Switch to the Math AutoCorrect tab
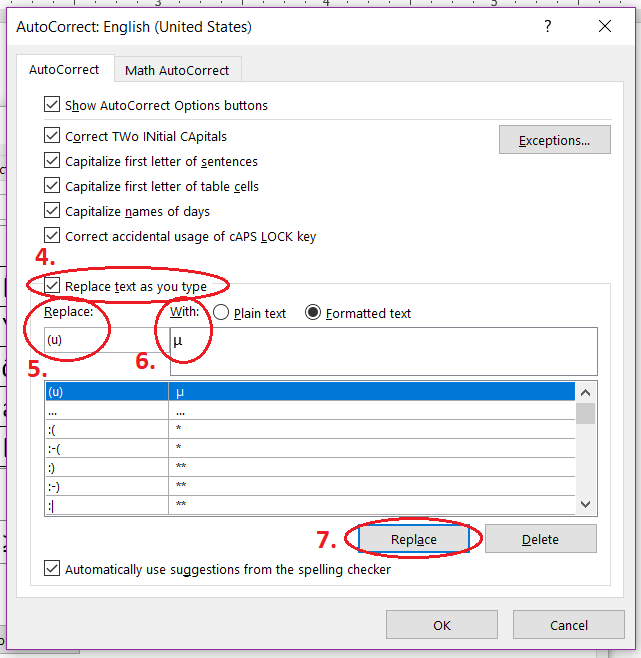The image size is (641, 658). click(177, 70)
